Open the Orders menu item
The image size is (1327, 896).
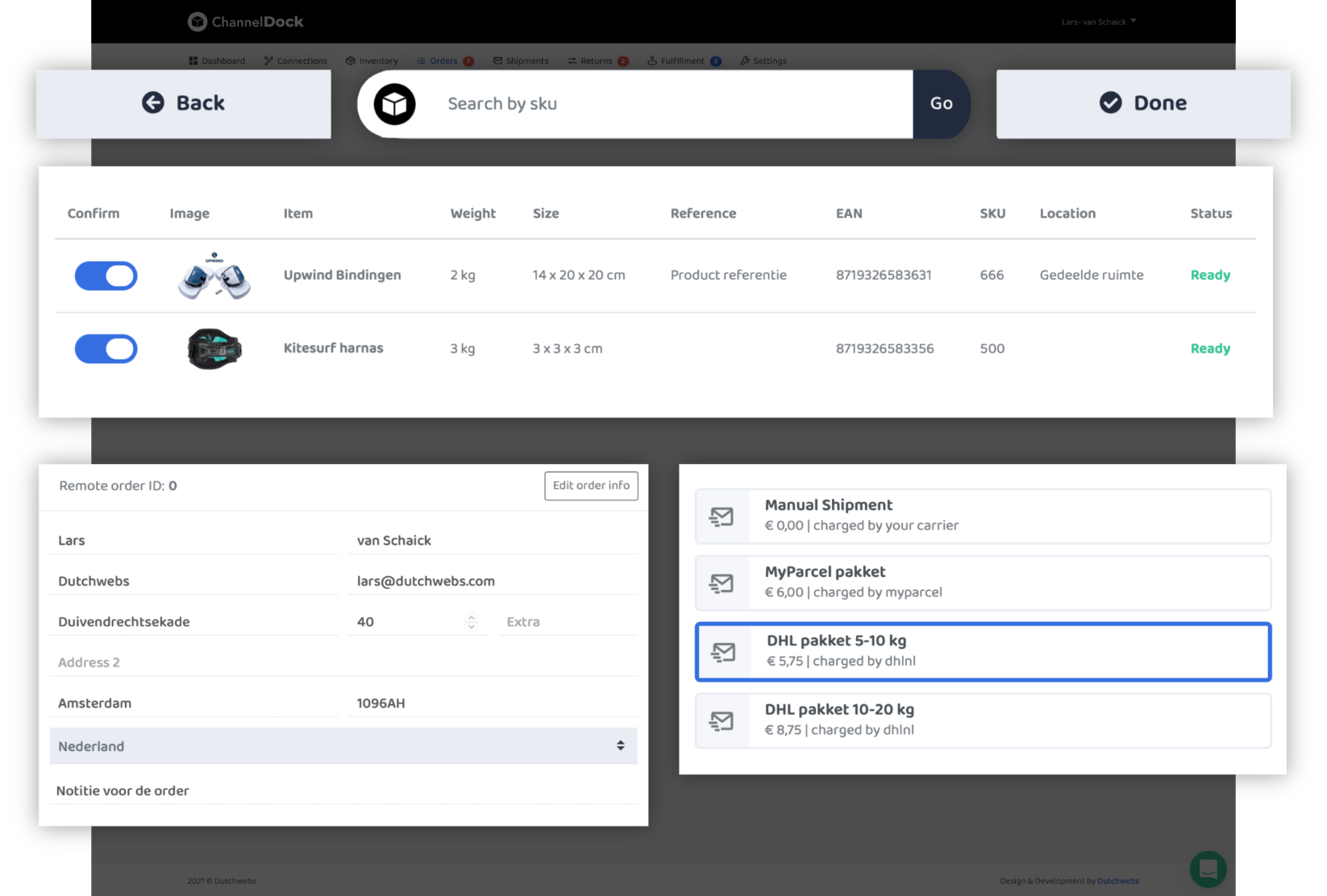coord(445,61)
